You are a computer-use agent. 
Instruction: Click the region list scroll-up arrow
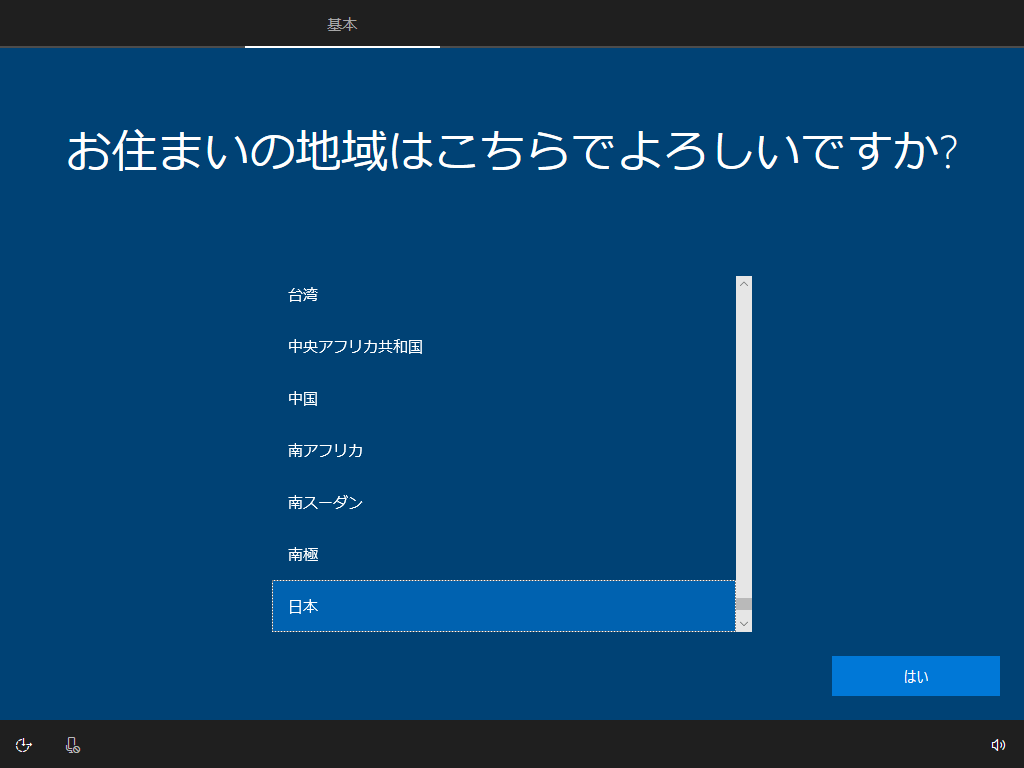(743, 284)
